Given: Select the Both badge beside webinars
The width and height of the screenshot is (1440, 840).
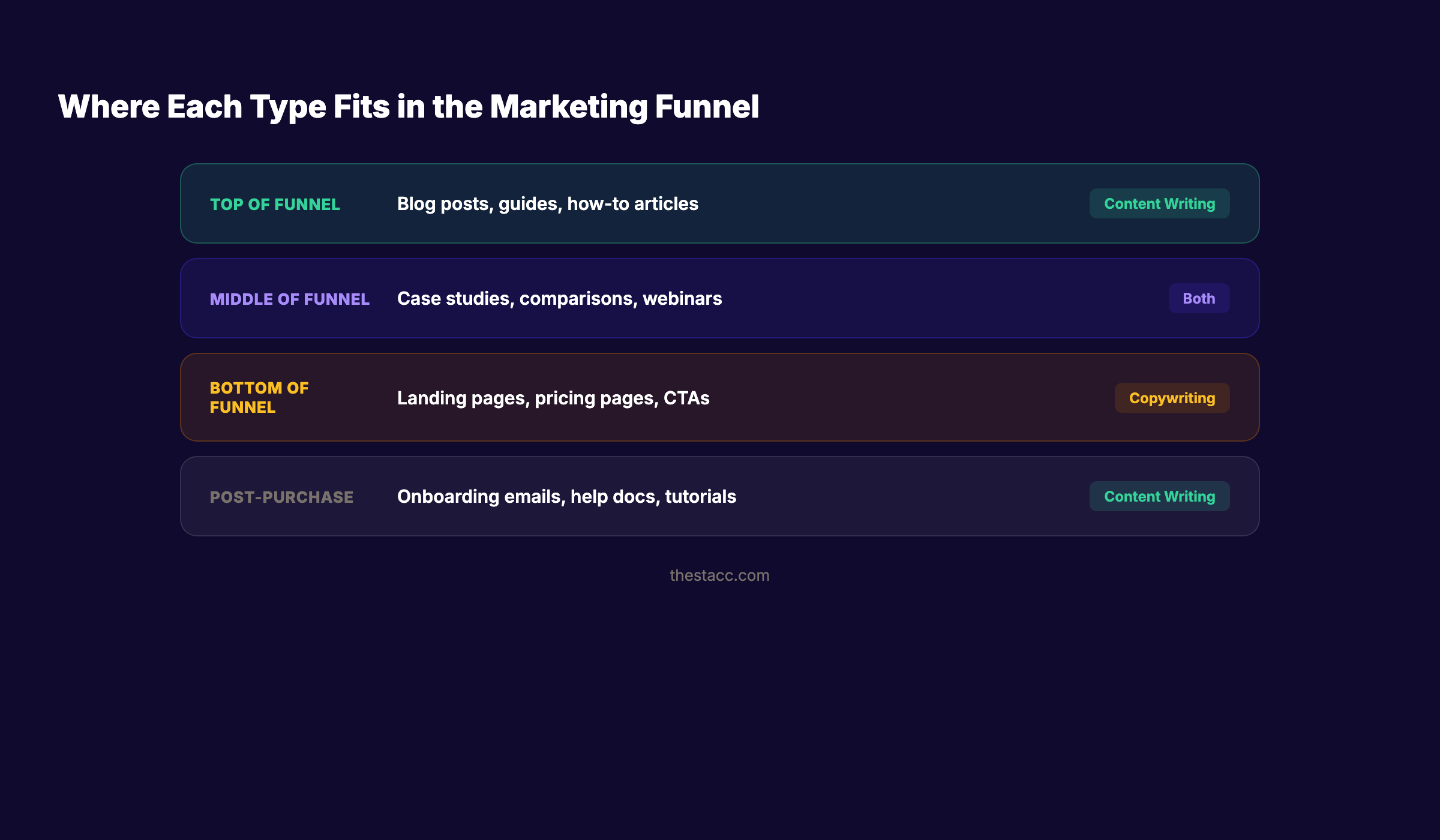Looking at the screenshot, I should pos(1199,298).
